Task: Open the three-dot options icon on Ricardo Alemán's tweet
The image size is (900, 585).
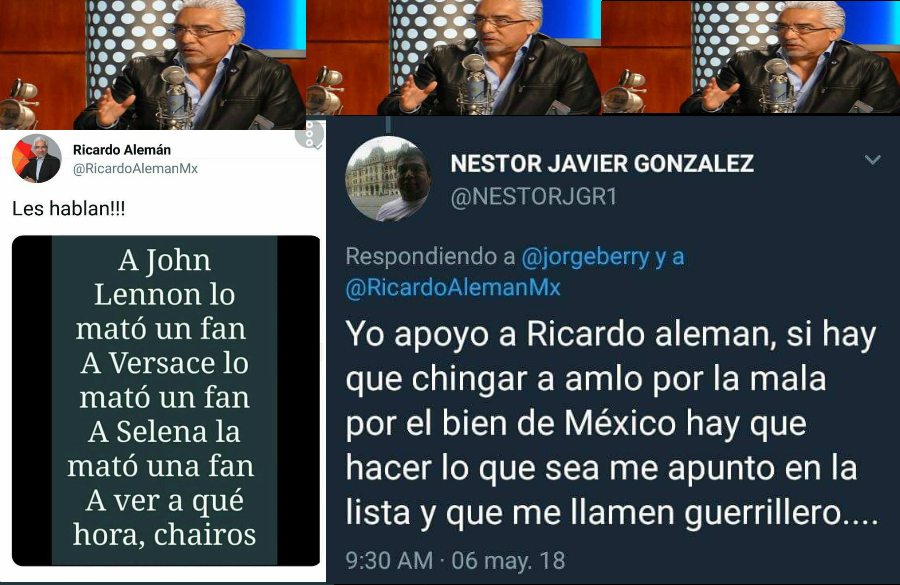Action: 309,134
